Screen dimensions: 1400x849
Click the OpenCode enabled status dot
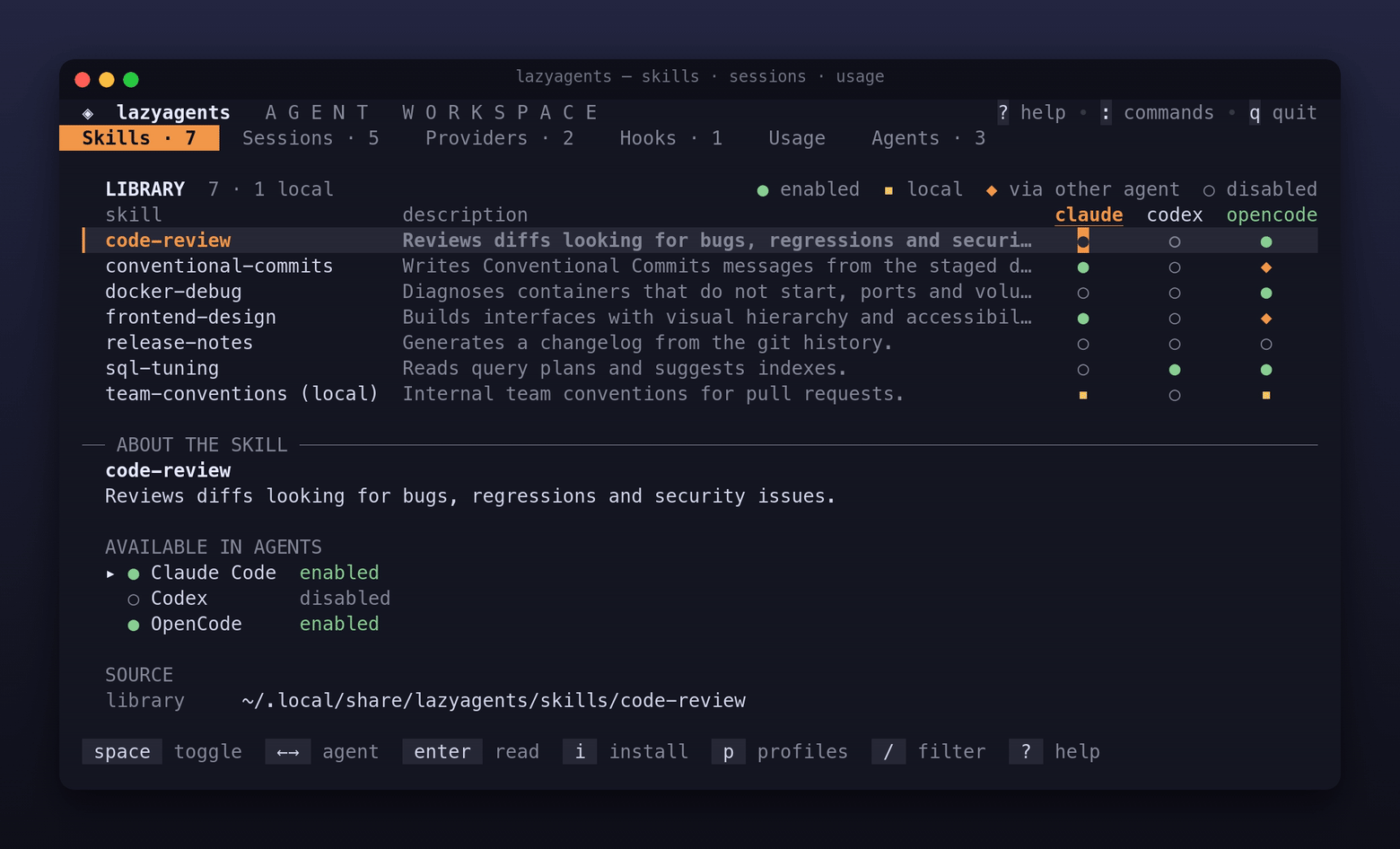pos(134,625)
